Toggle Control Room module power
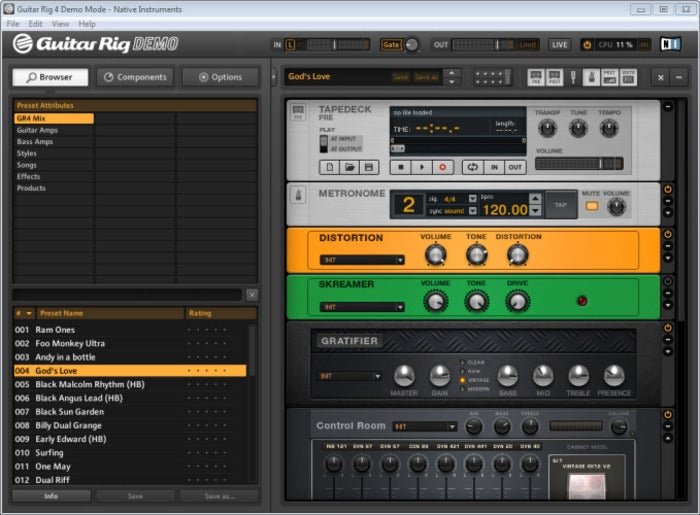 coord(668,415)
